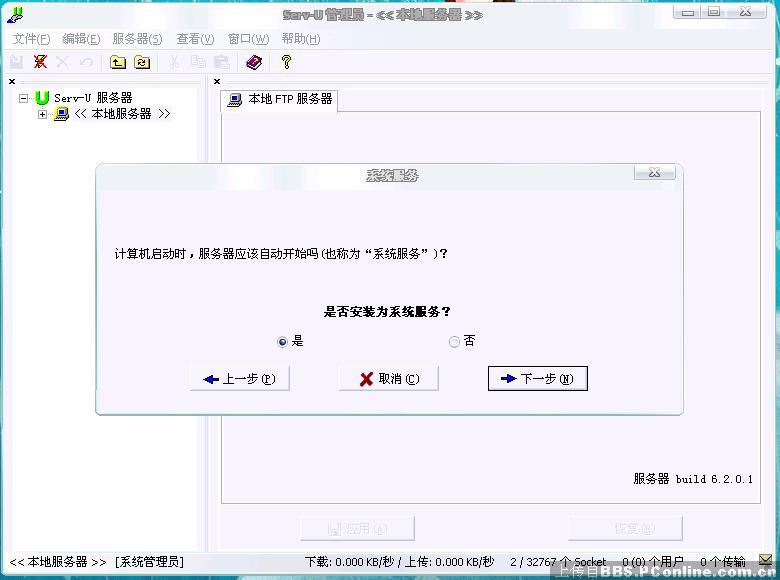780x580 pixels.
Task: Click the 上一步 (Back) button
Action: tap(239, 379)
